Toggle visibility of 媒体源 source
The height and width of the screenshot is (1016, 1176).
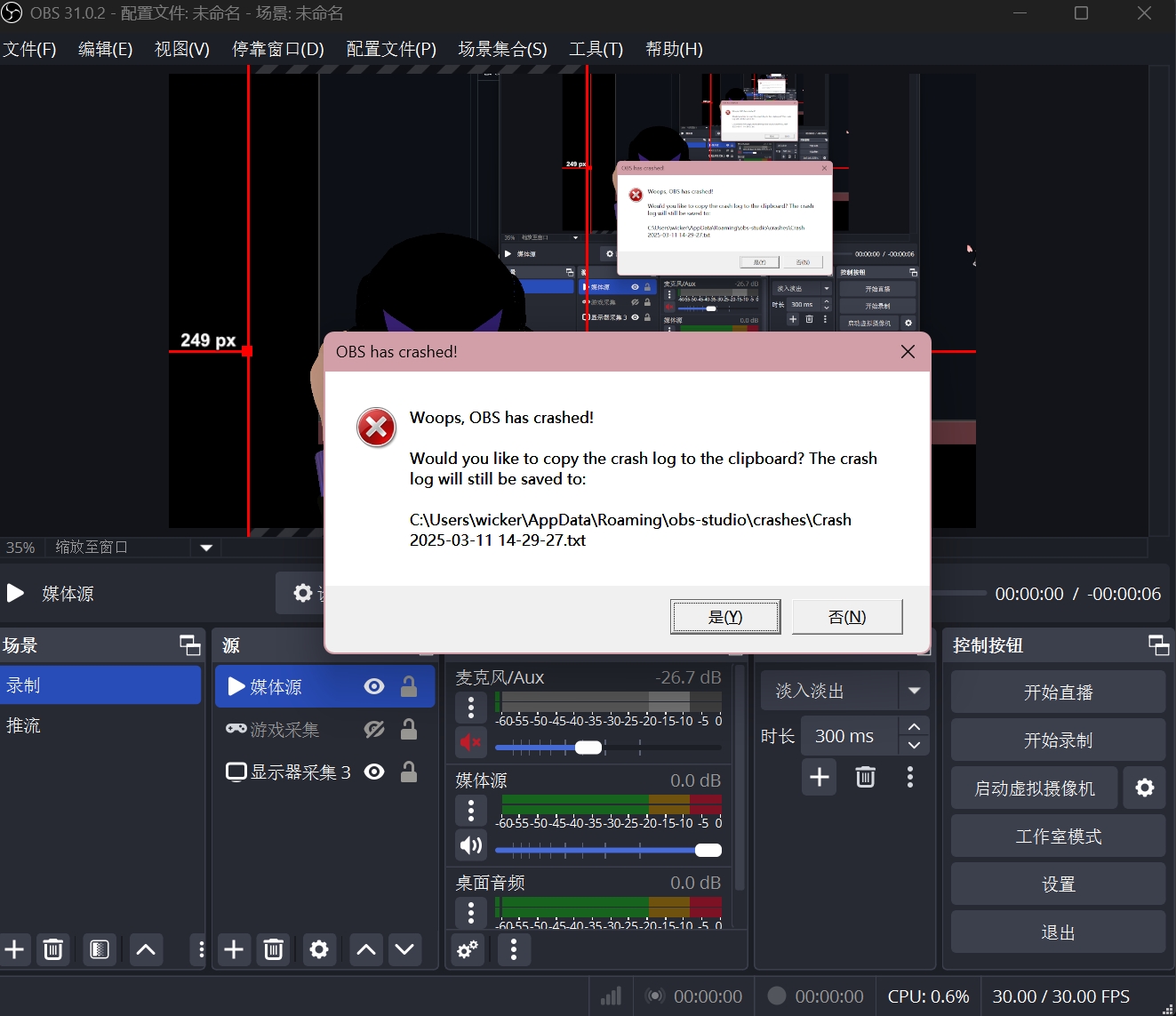click(x=374, y=686)
